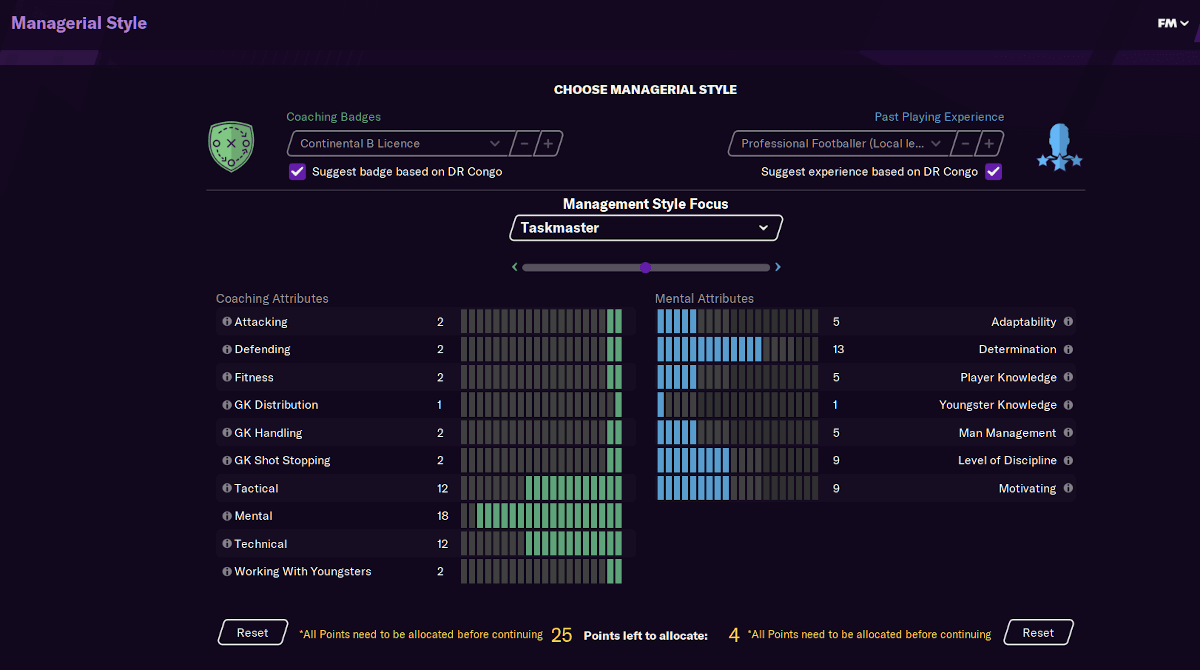Open the Coaching Badges dropdown
1200x670 pixels.
(x=401, y=144)
